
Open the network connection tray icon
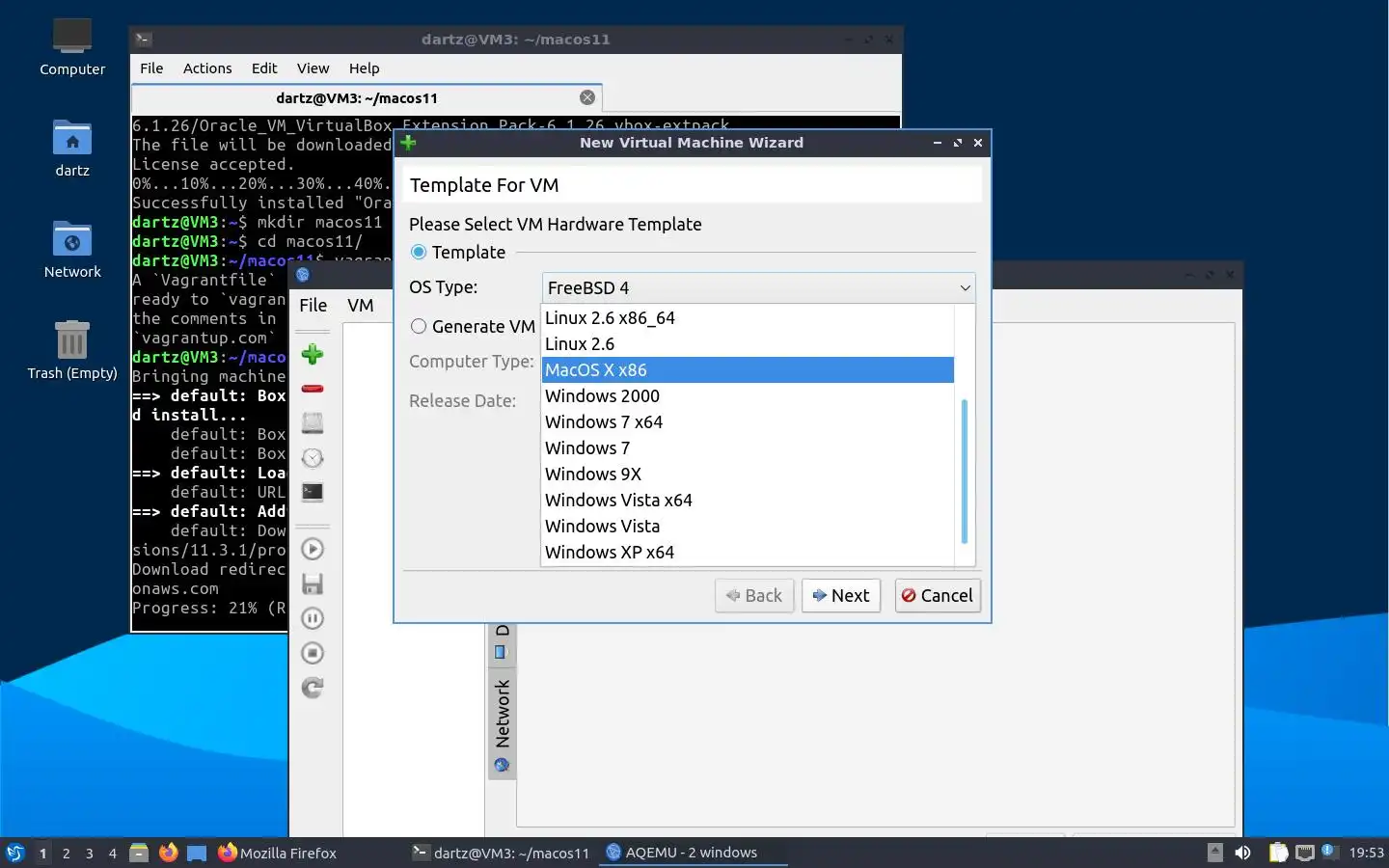1305,853
